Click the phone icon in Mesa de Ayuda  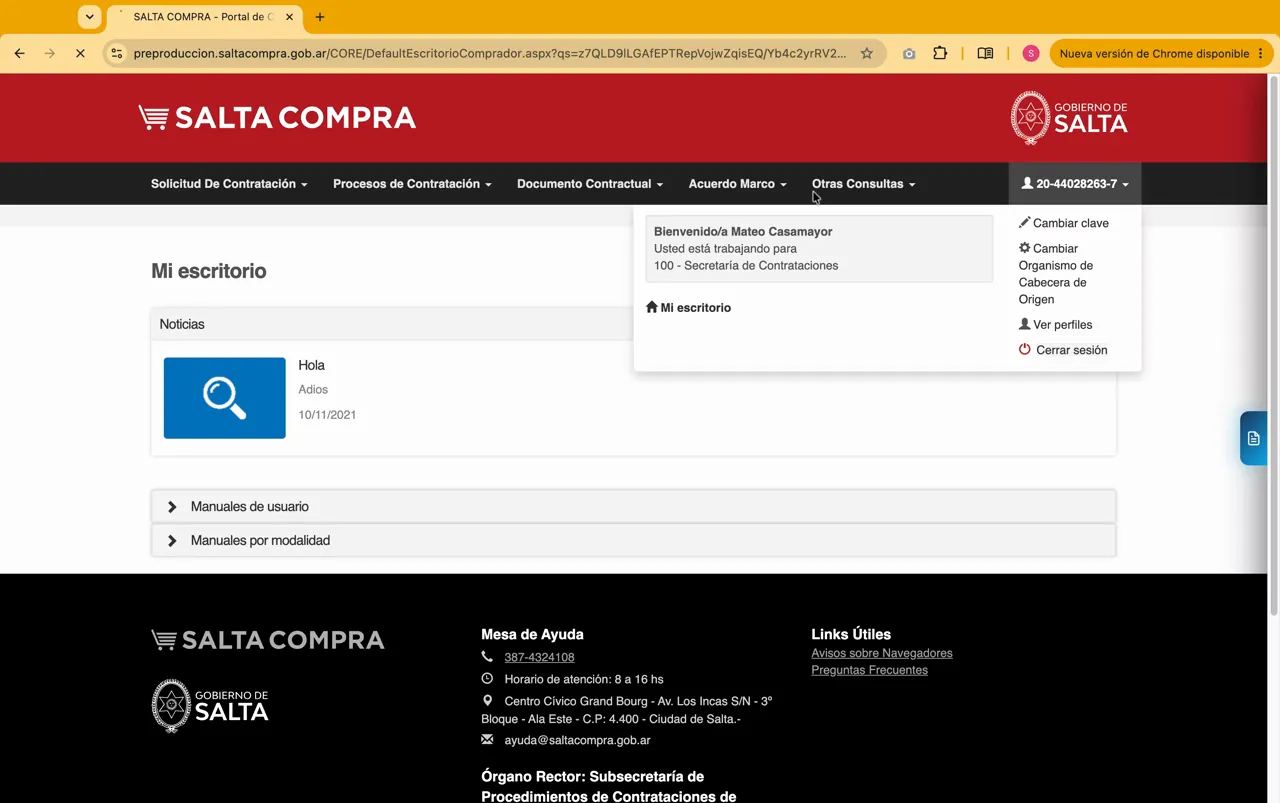click(x=487, y=657)
